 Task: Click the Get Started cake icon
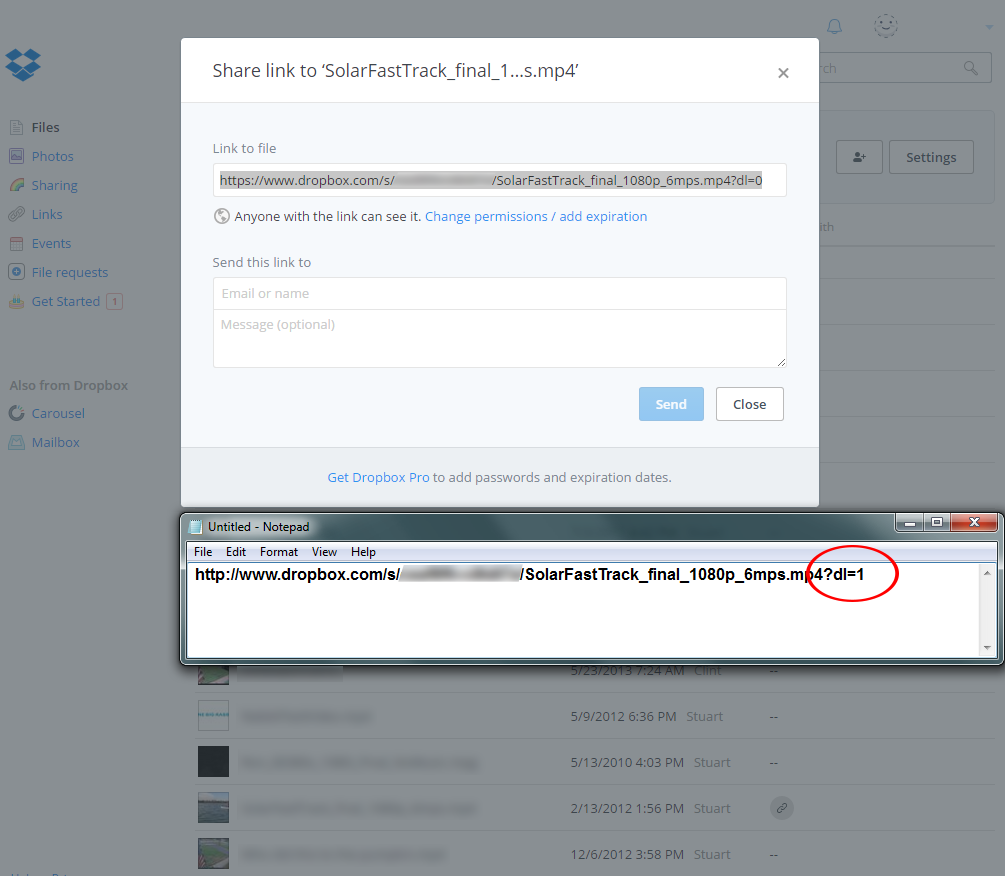[x=17, y=301]
